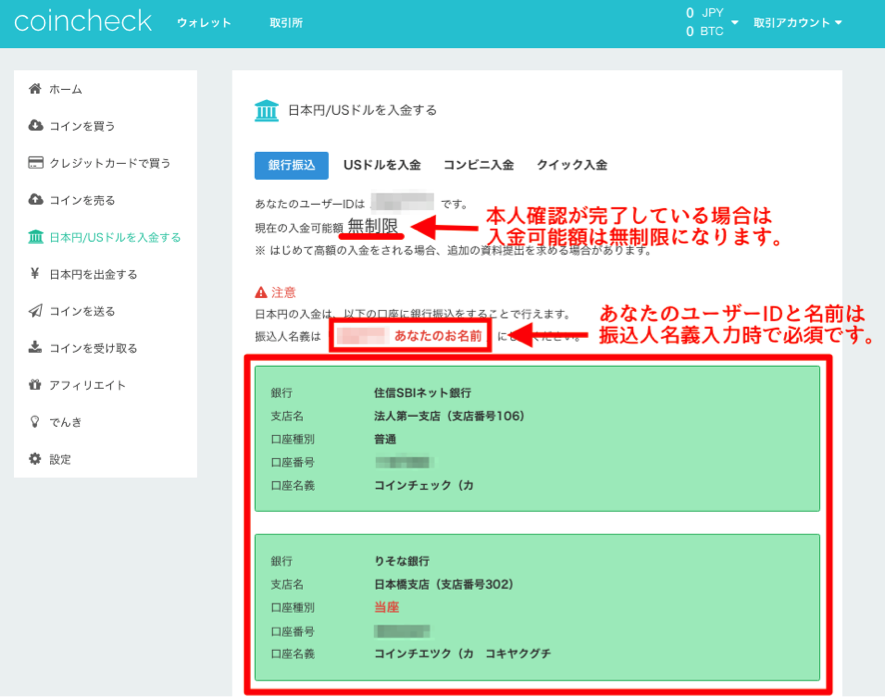Switch to USドルを入金 tab
Screen dimensions: 886x697
382,165
